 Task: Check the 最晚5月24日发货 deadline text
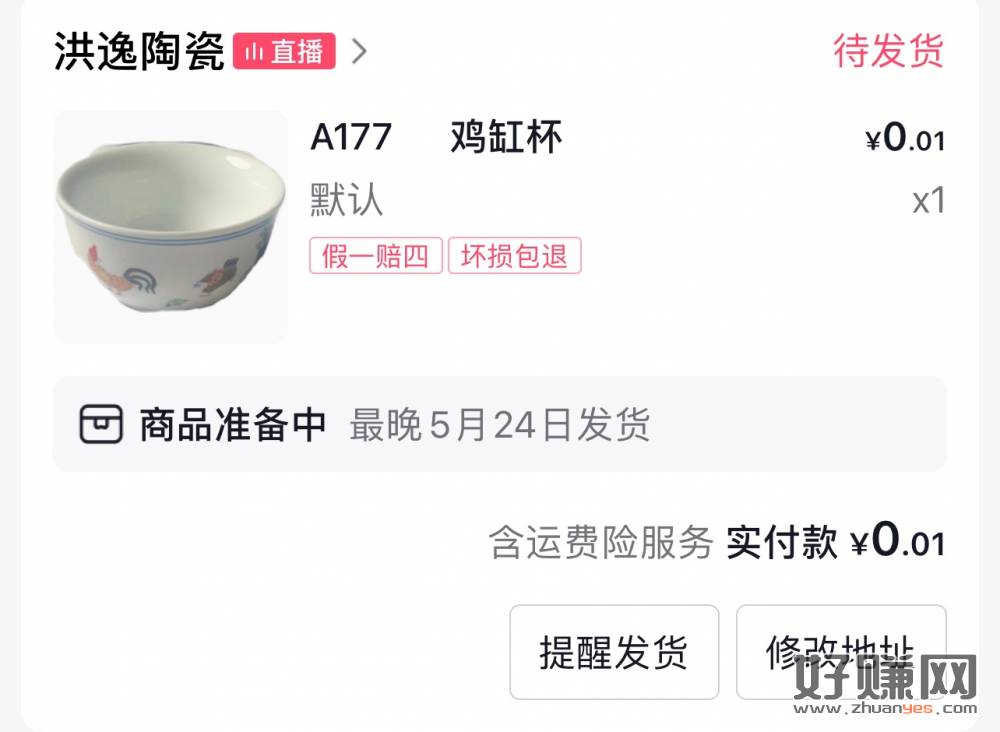[x=499, y=425]
